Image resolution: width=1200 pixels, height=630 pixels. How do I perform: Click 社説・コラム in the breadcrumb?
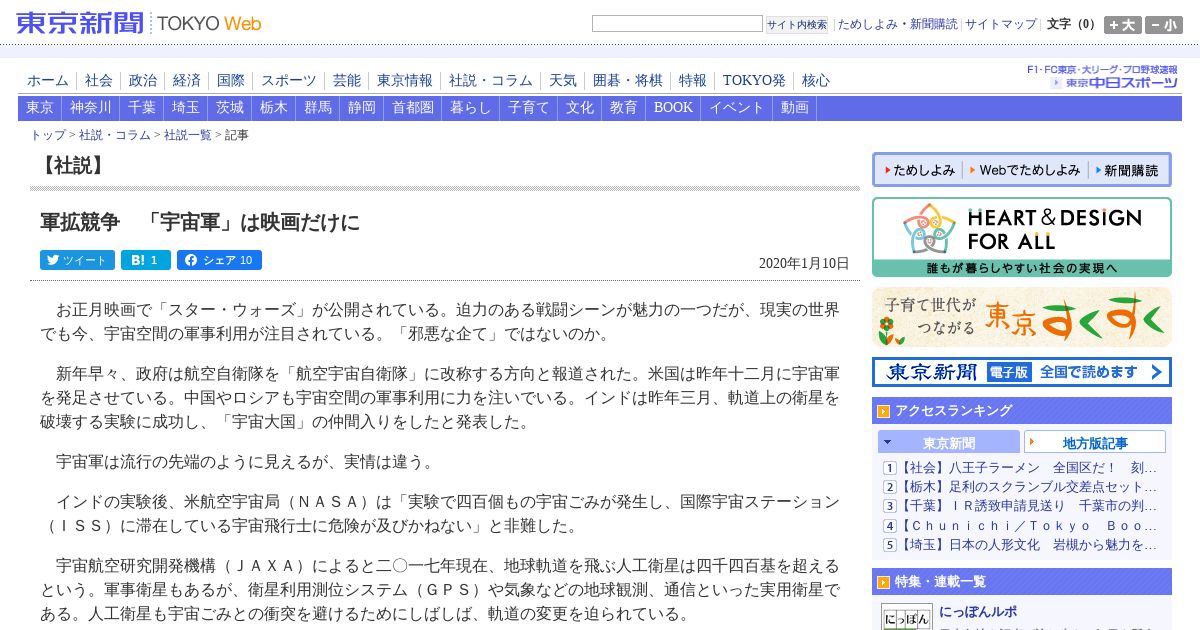pyautogui.click(x=115, y=135)
